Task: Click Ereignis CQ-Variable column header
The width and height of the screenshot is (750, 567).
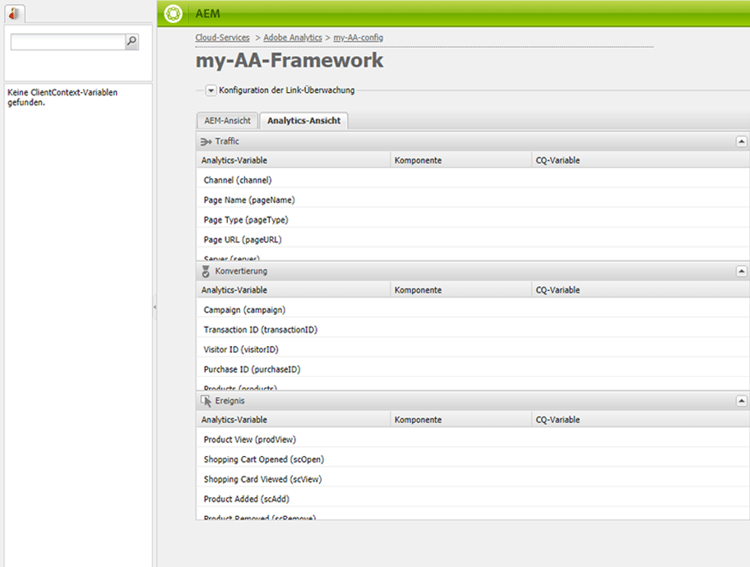Action: [x=641, y=420]
